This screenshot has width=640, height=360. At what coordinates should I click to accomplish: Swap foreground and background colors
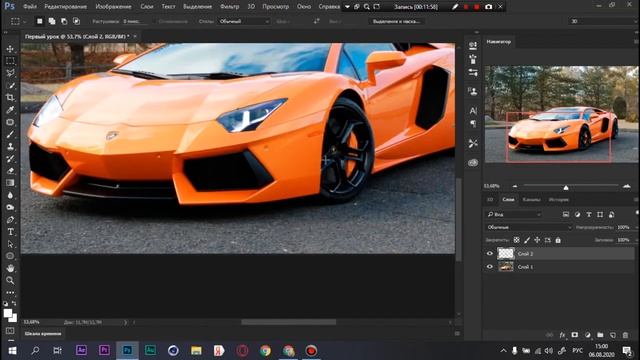coord(14,304)
